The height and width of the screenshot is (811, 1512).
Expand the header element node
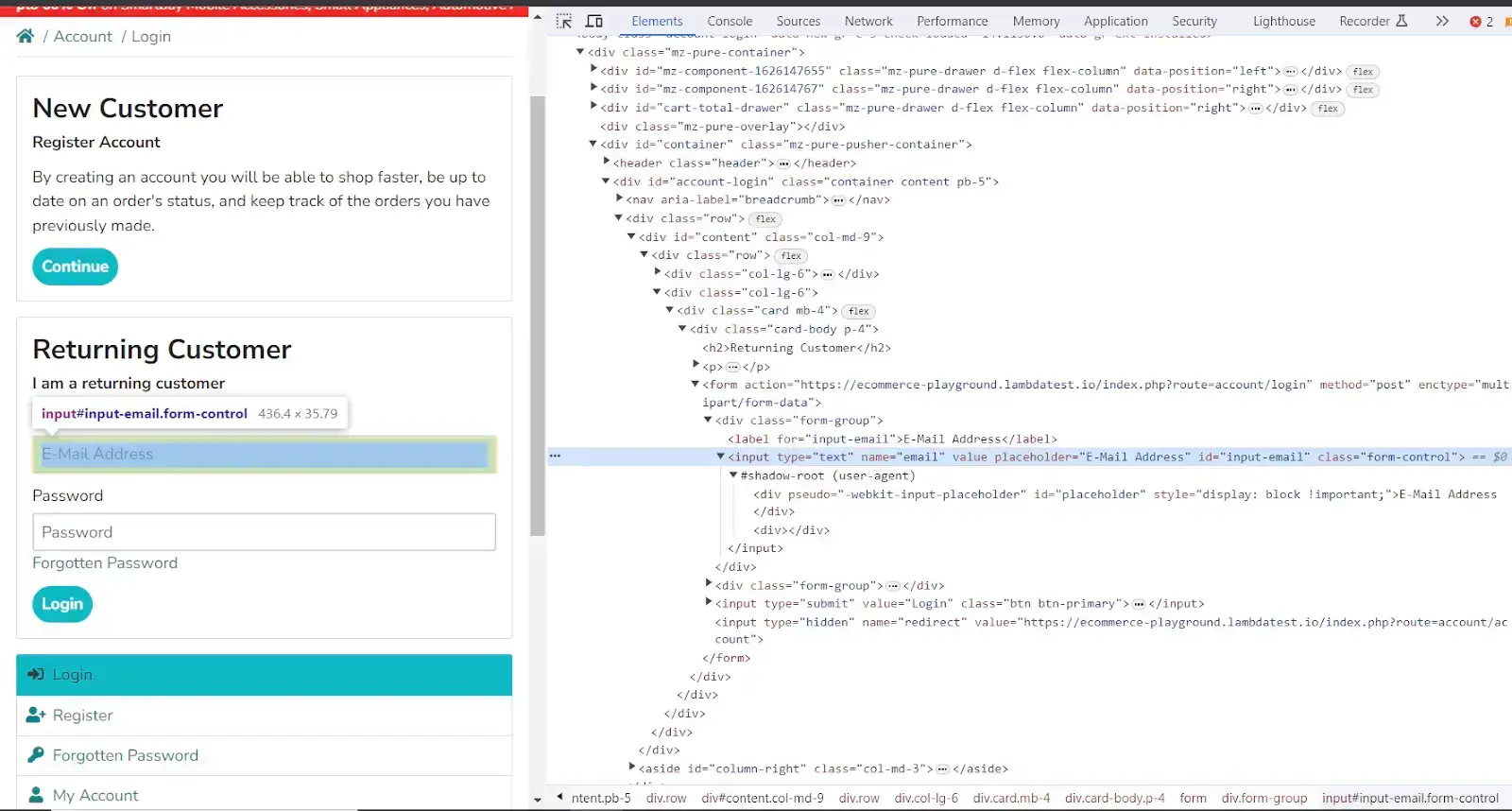pos(606,163)
